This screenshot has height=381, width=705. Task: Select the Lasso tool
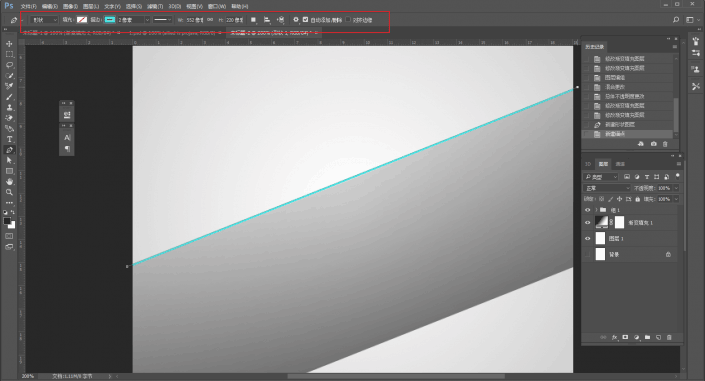tap(9, 65)
